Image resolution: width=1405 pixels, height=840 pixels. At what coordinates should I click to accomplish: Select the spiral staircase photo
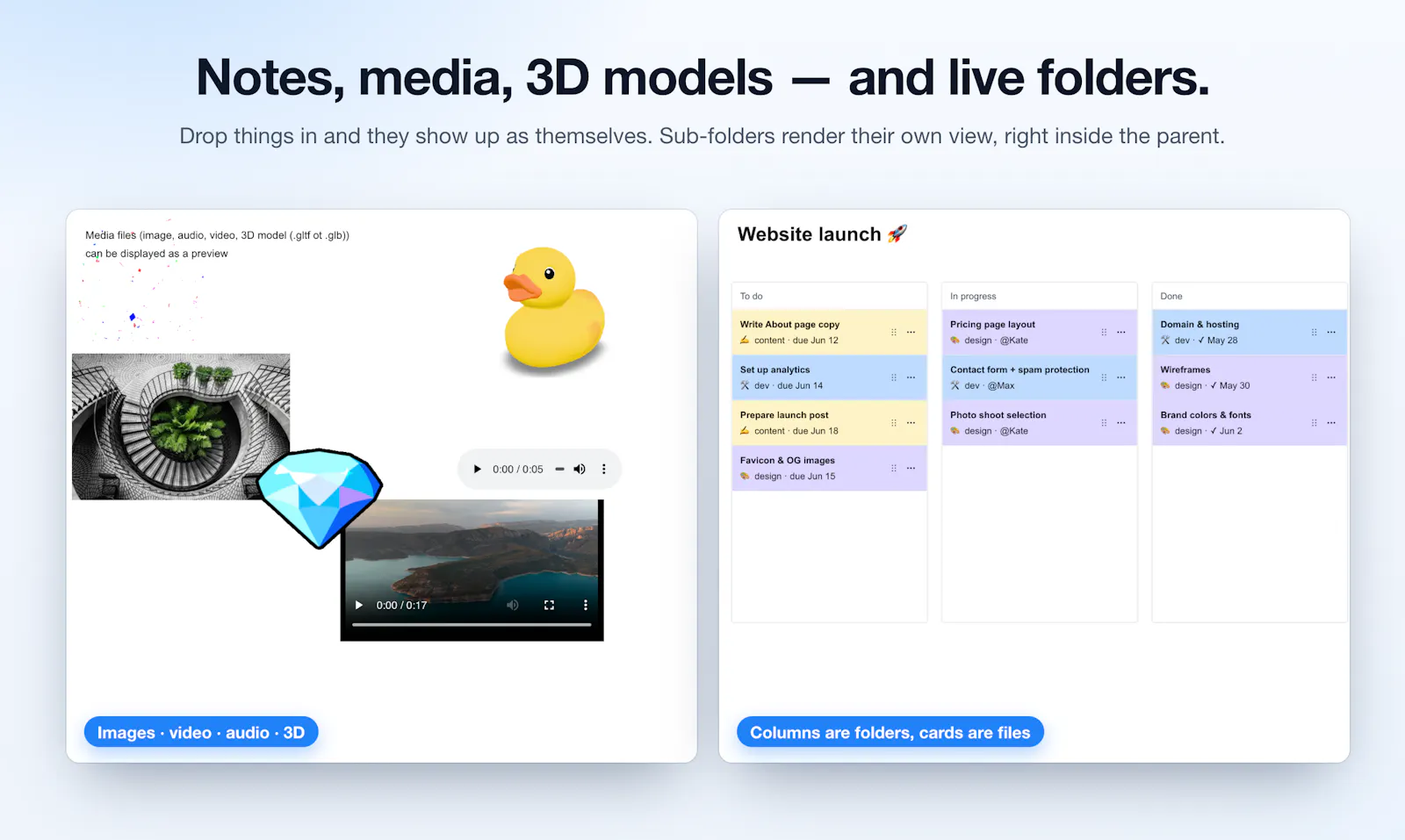pos(181,427)
